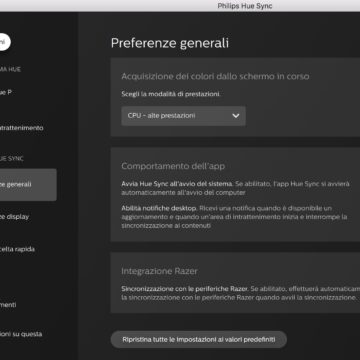
Task: Click 'Avvia Hue Sync all'avvio del sistema' text
Action: click(177, 184)
